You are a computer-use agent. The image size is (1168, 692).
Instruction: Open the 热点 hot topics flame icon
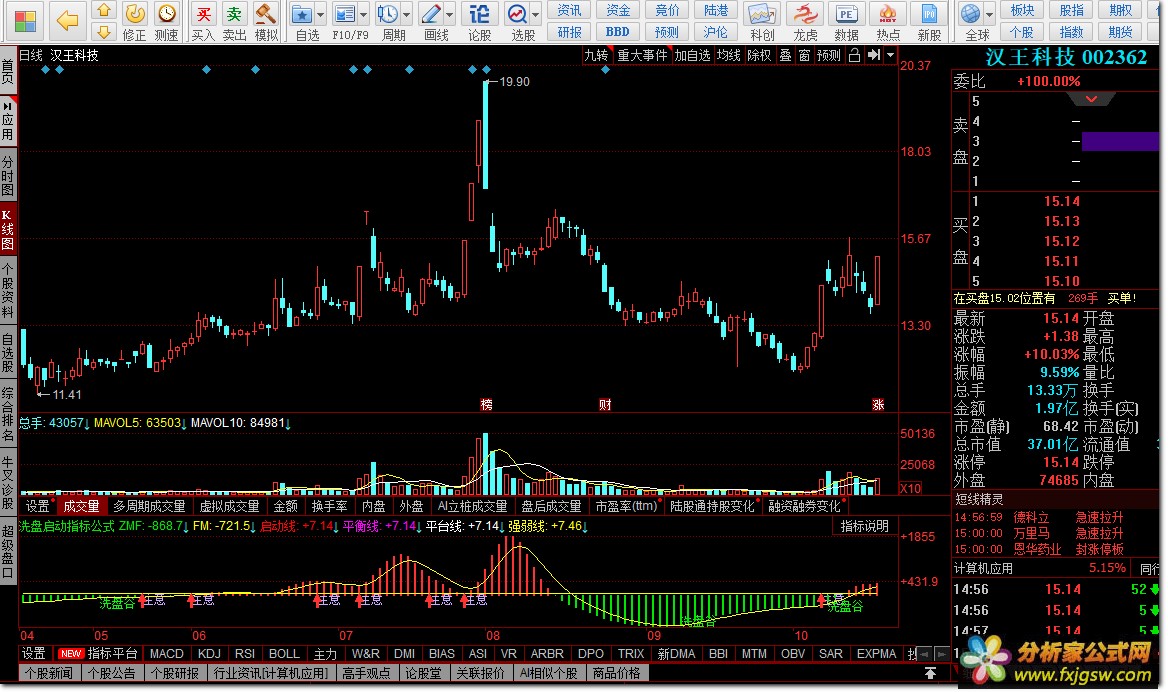[x=887, y=13]
